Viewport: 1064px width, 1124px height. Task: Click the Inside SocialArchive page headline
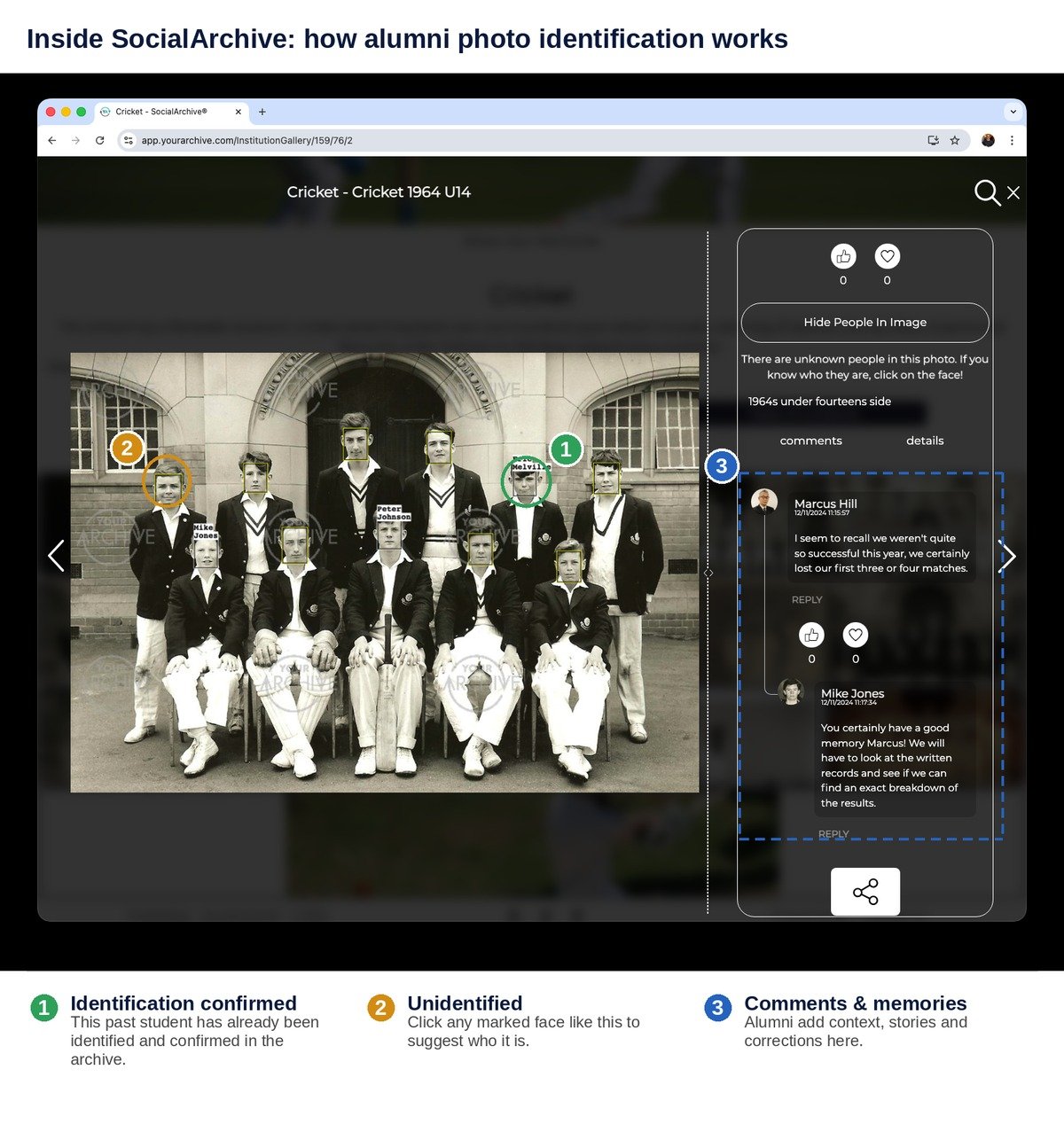tap(407, 39)
